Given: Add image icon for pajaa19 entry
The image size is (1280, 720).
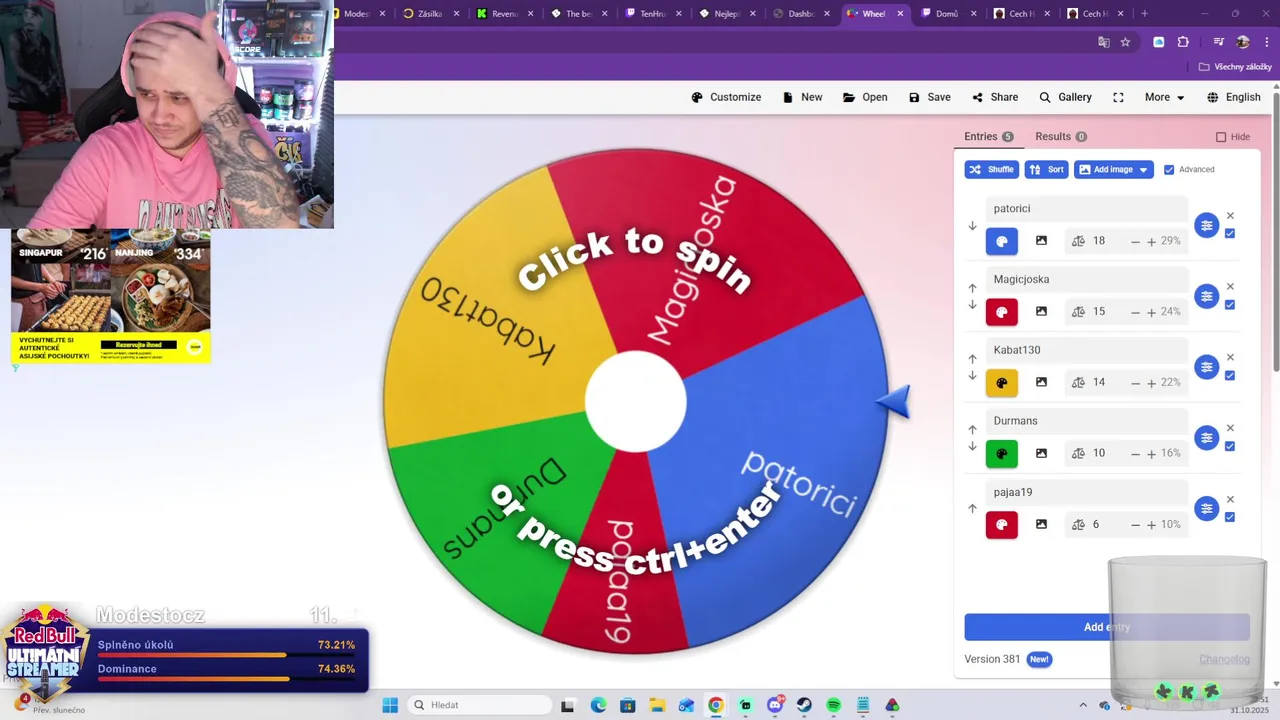Looking at the screenshot, I should [x=1041, y=525].
